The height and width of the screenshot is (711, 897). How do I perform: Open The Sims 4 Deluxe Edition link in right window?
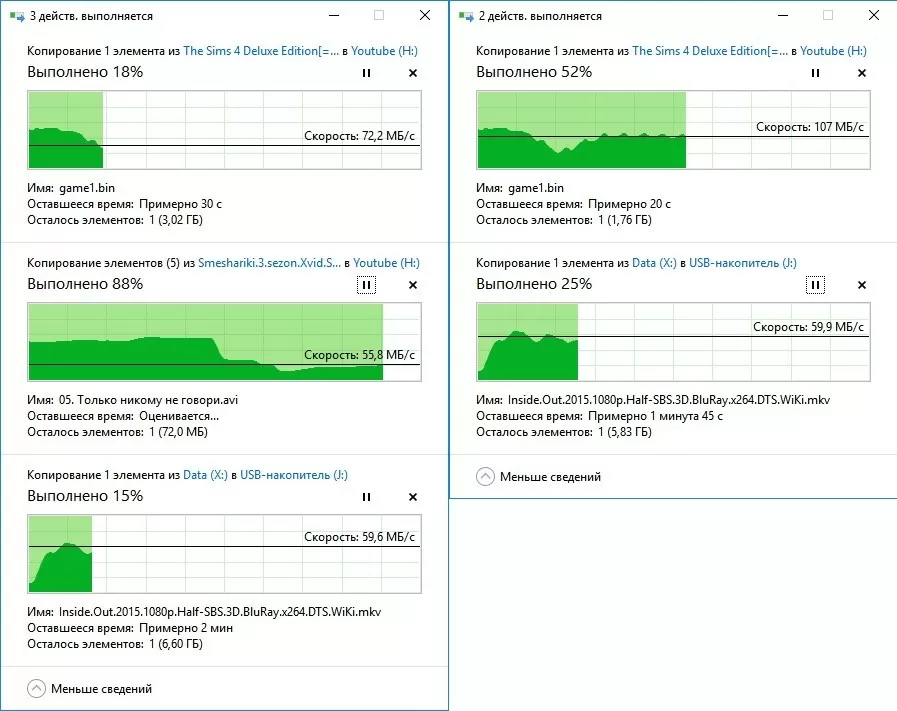[710, 51]
